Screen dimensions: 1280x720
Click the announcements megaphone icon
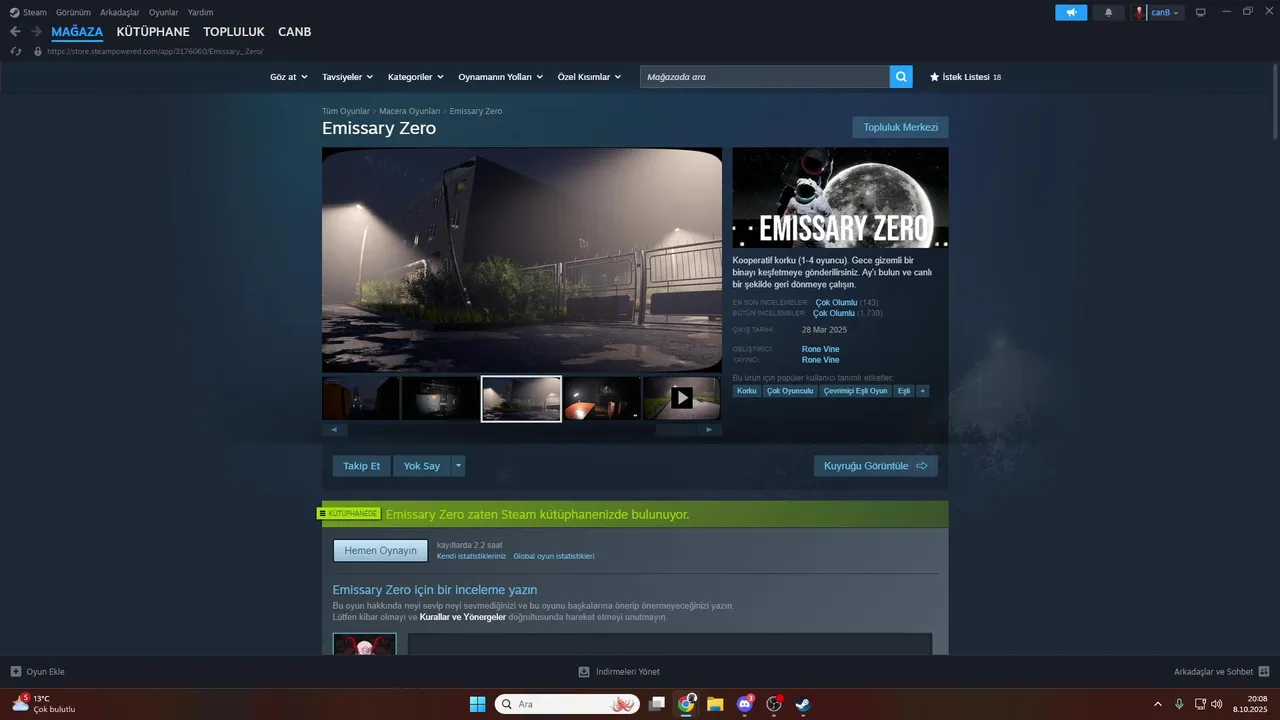pos(1071,12)
